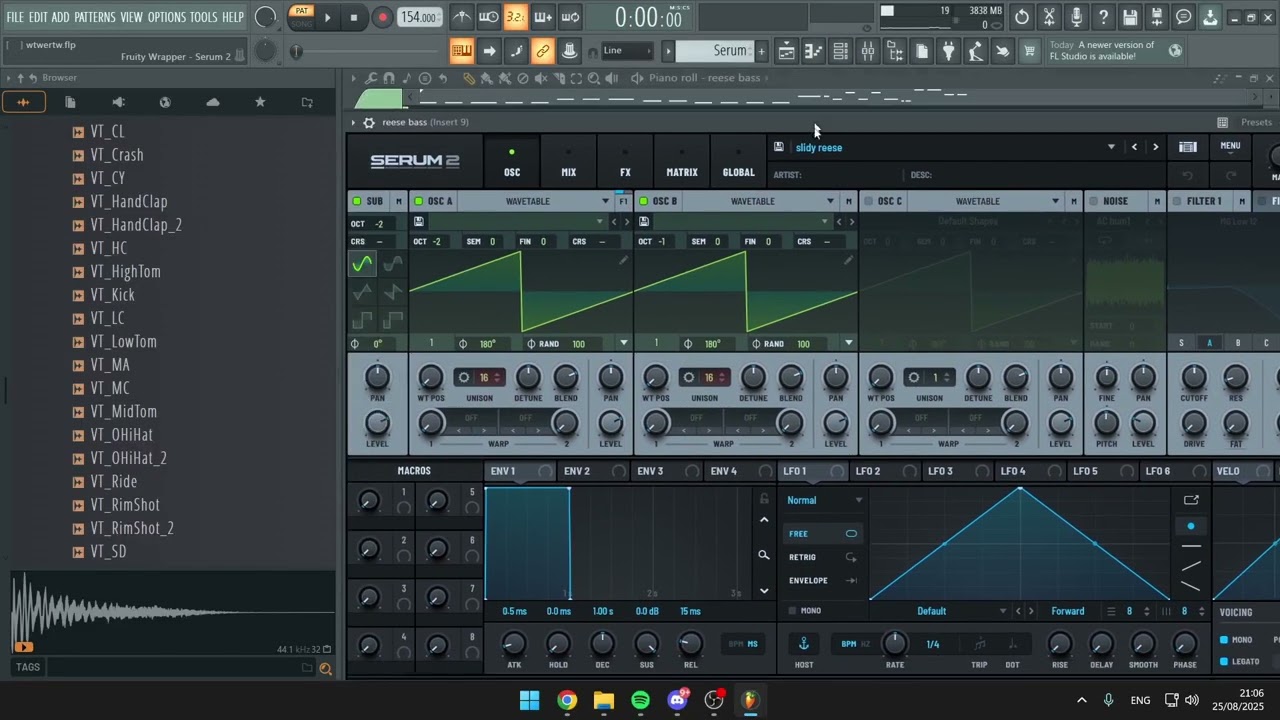
Task: Click the shopping cart content library icon
Action: tap(1029, 51)
